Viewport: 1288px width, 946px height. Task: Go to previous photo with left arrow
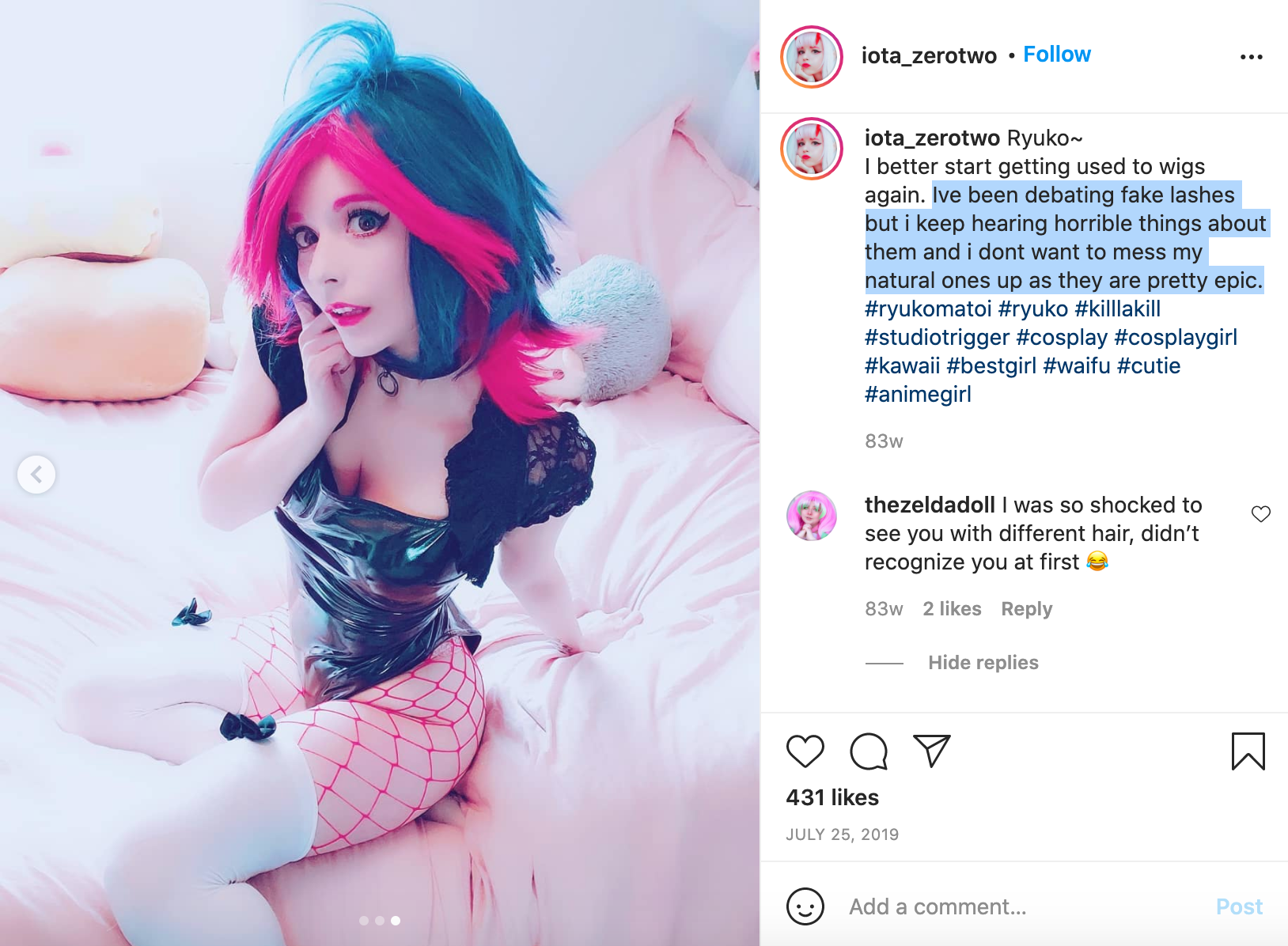click(x=36, y=475)
